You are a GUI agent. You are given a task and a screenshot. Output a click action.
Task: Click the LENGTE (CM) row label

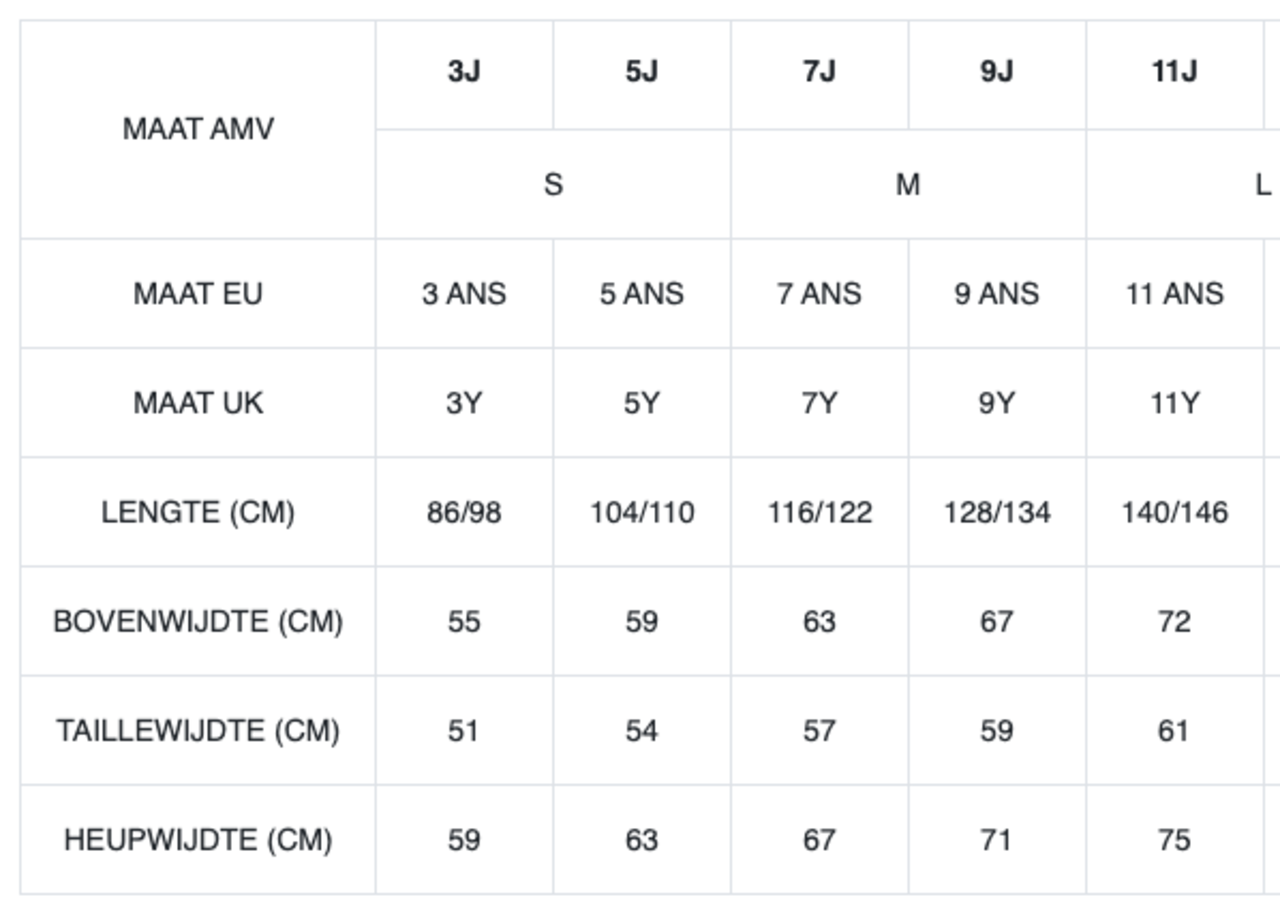pos(198,512)
